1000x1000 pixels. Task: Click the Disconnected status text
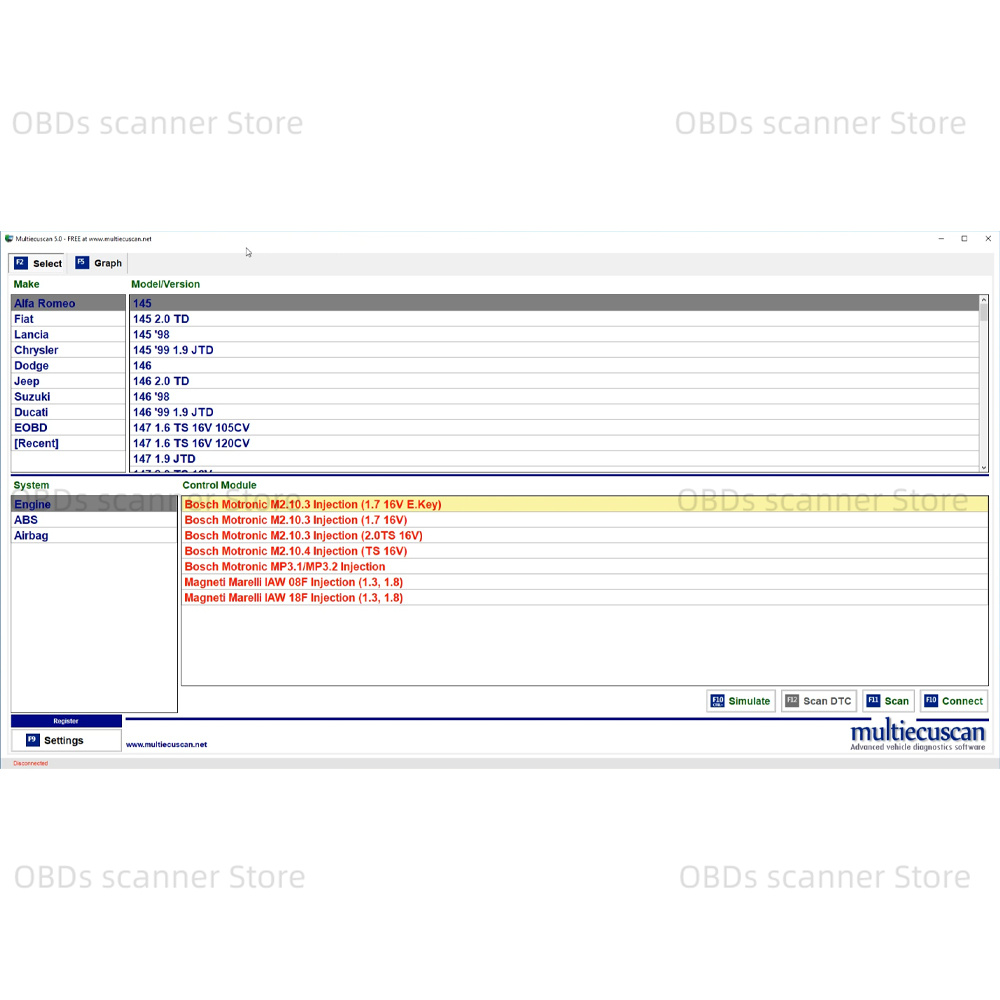click(x=31, y=763)
